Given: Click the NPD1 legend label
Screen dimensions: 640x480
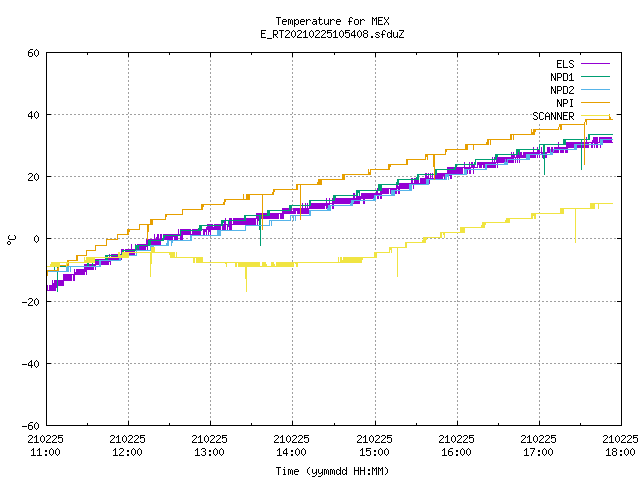Looking at the screenshot, I should [x=562, y=77].
